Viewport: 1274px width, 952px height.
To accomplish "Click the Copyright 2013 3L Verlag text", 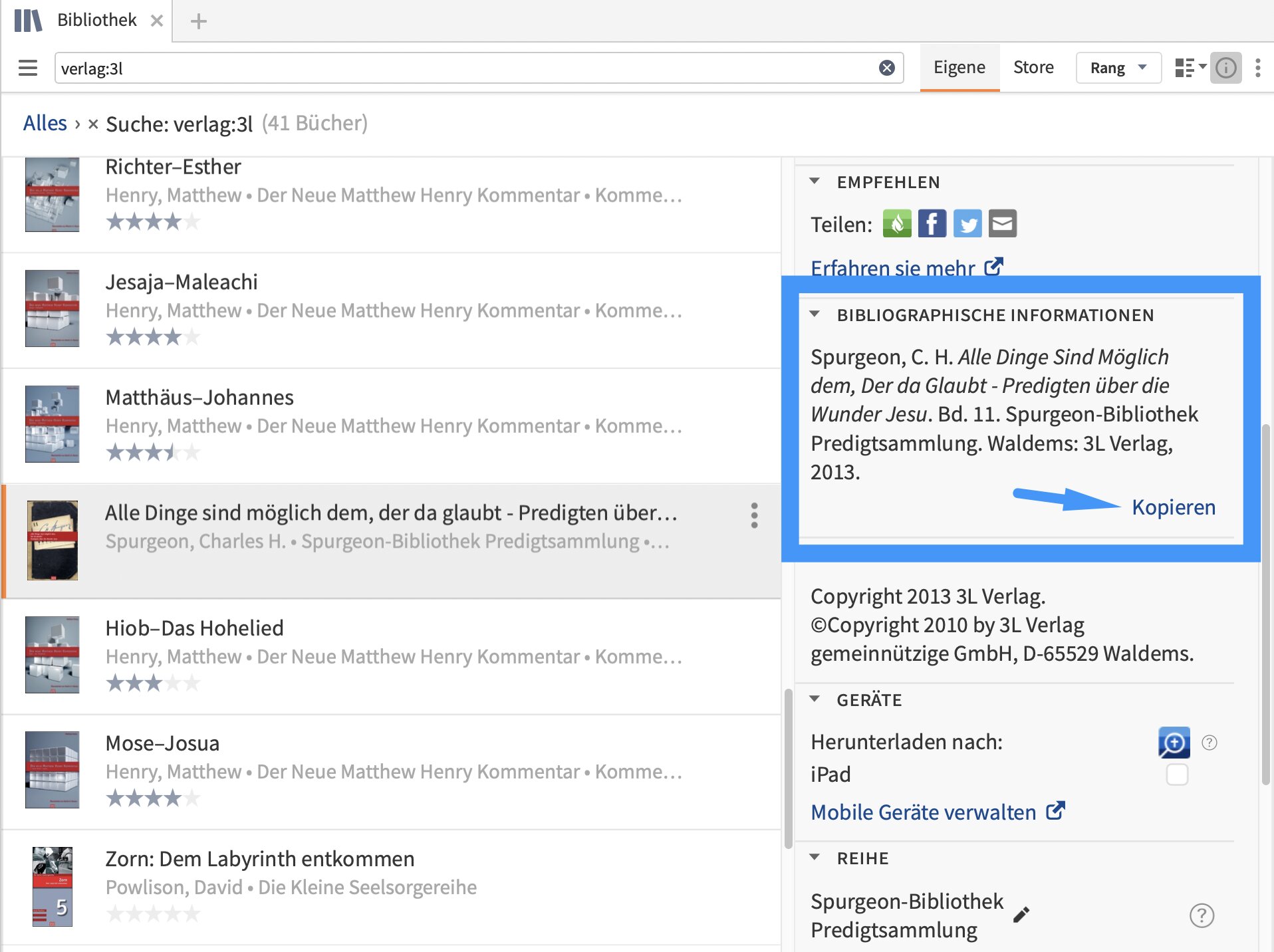I will click(x=928, y=596).
